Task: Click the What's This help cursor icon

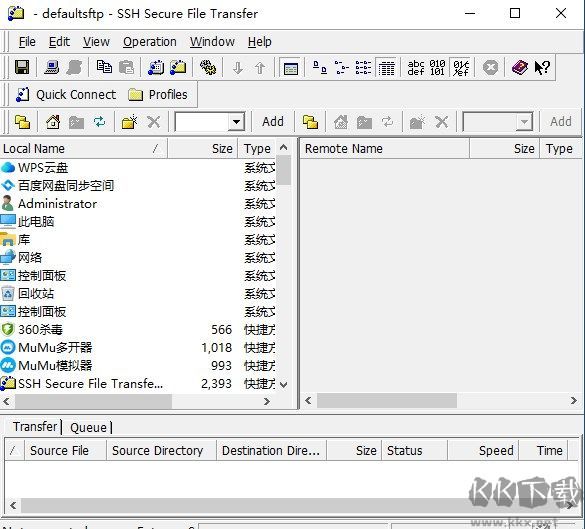Action: (542, 68)
